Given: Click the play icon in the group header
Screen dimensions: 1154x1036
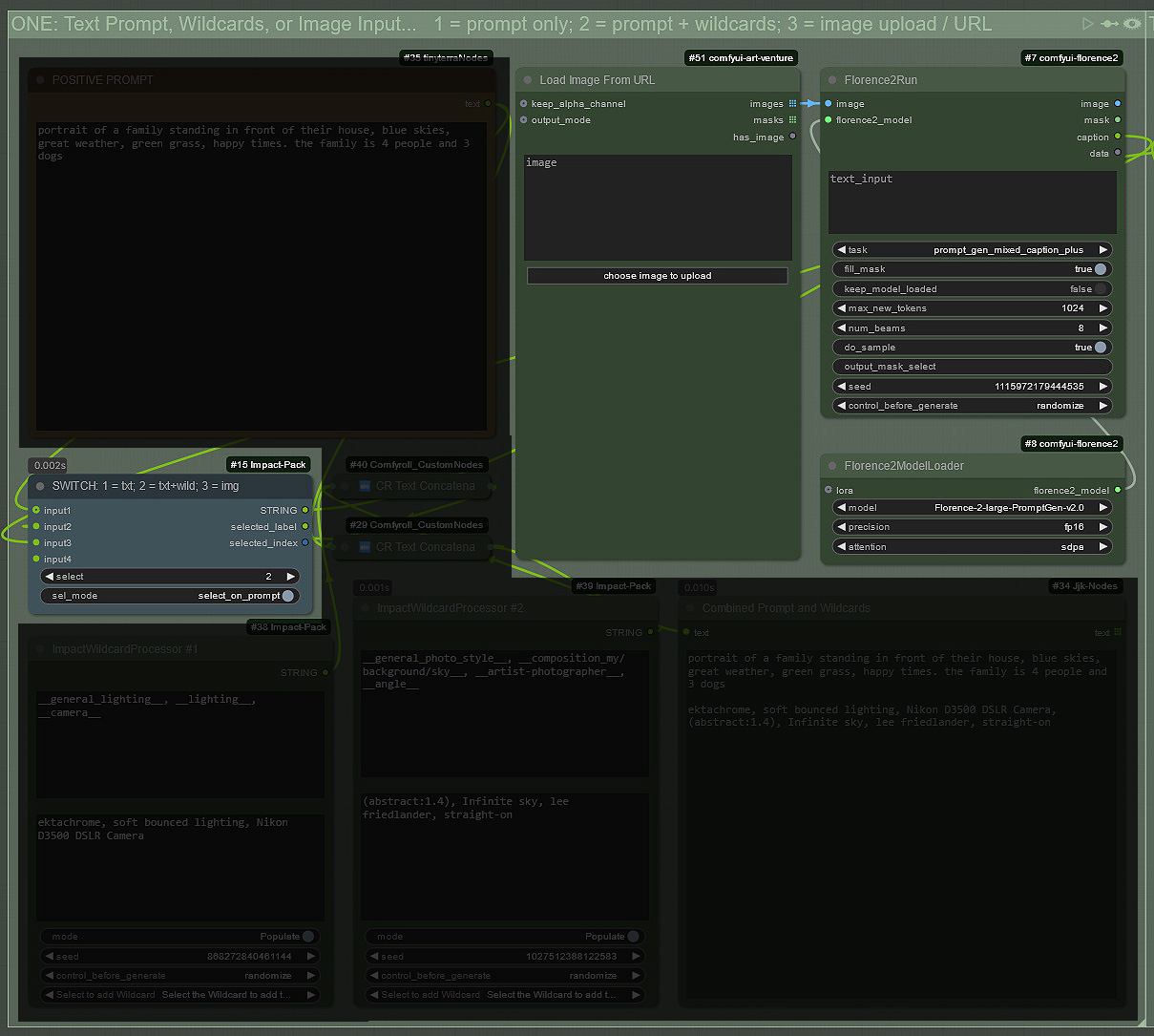Looking at the screenshot, I should tap(1088, 24).
